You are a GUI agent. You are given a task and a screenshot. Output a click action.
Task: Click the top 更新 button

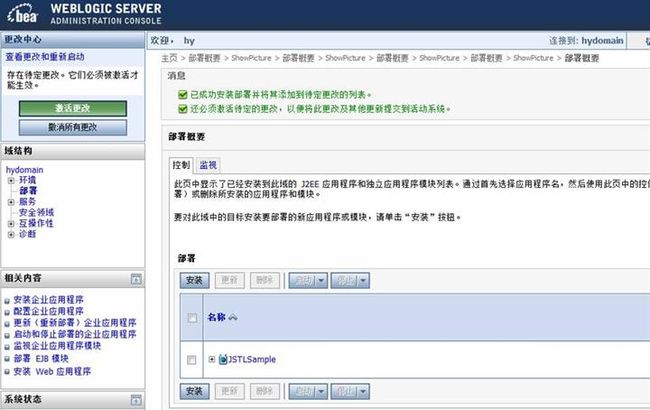(x=230, y=280)
